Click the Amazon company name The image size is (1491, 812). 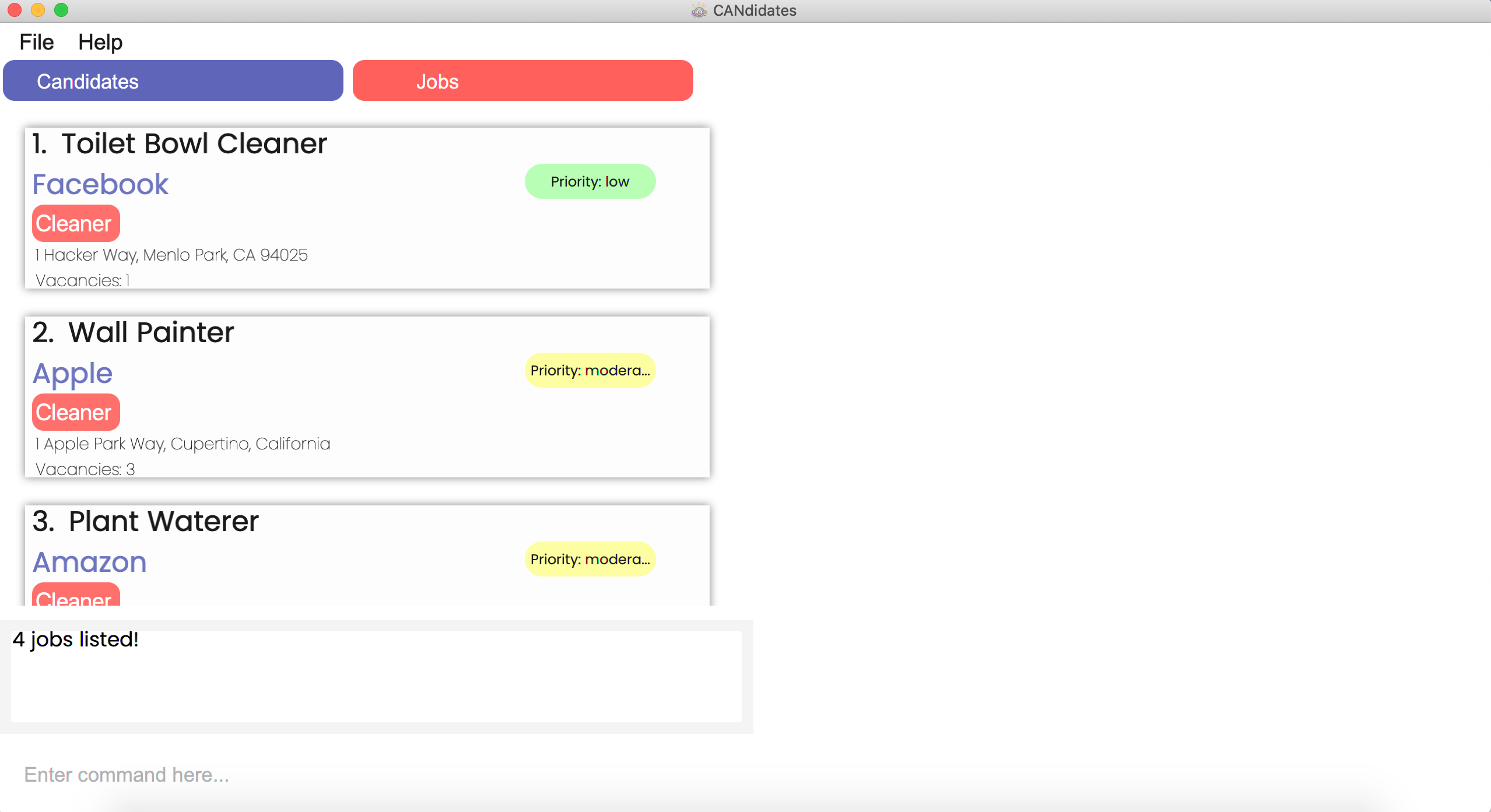[x=89, y=562]
